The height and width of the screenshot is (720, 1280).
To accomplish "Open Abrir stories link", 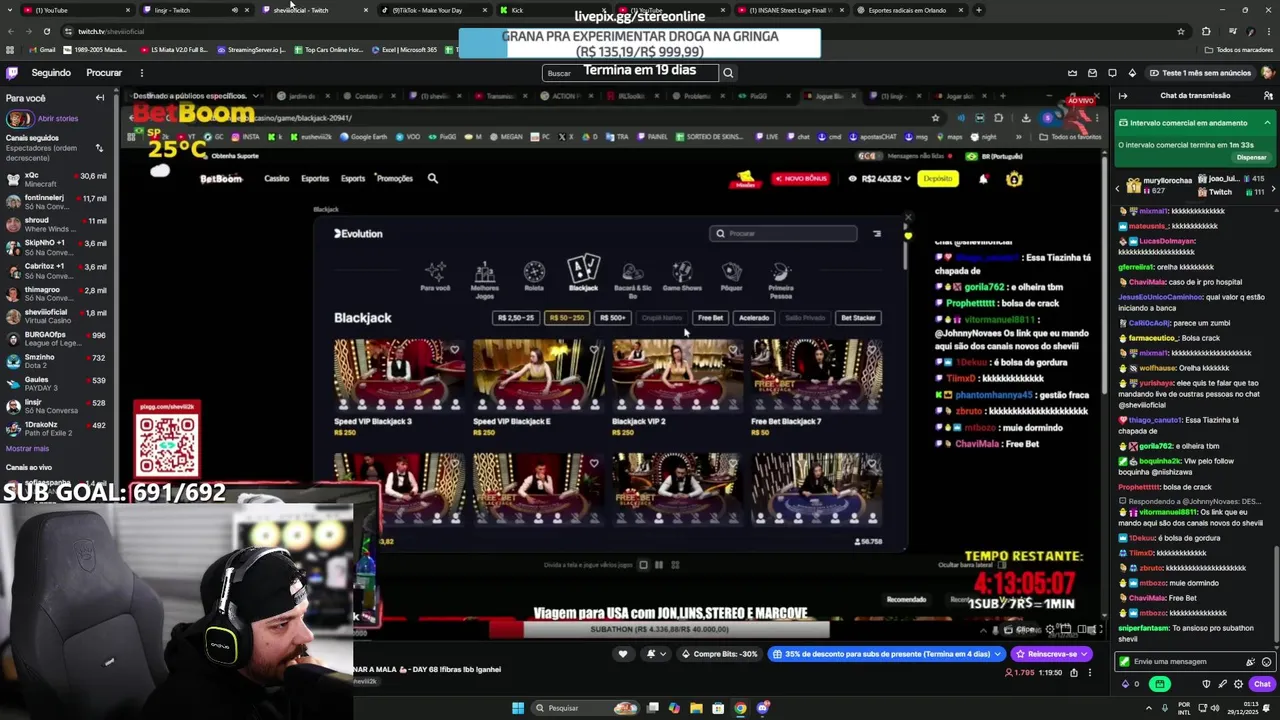I will point(58,118).
